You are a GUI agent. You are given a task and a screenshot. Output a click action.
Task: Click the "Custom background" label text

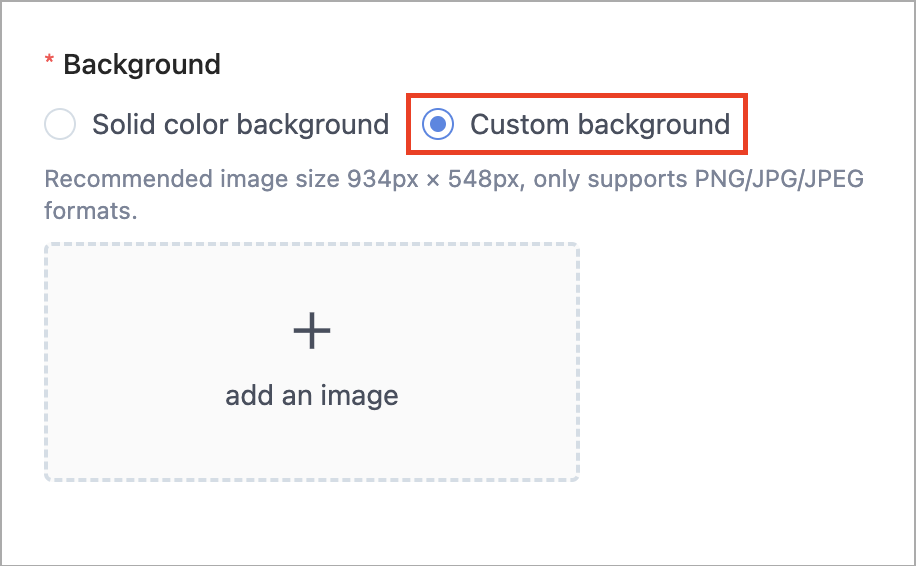pos(600,124)
